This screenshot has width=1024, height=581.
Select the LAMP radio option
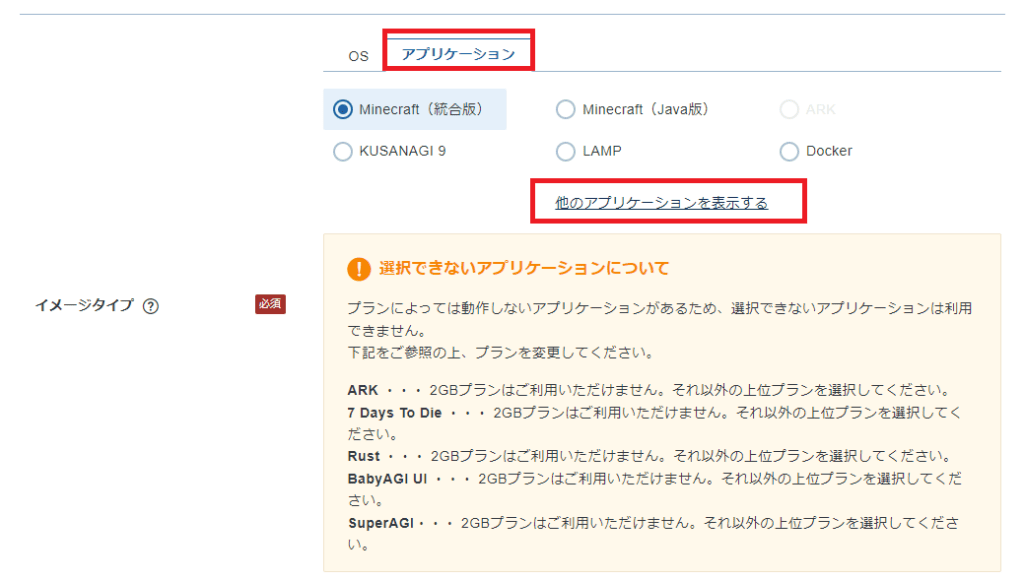coord(589,151)
